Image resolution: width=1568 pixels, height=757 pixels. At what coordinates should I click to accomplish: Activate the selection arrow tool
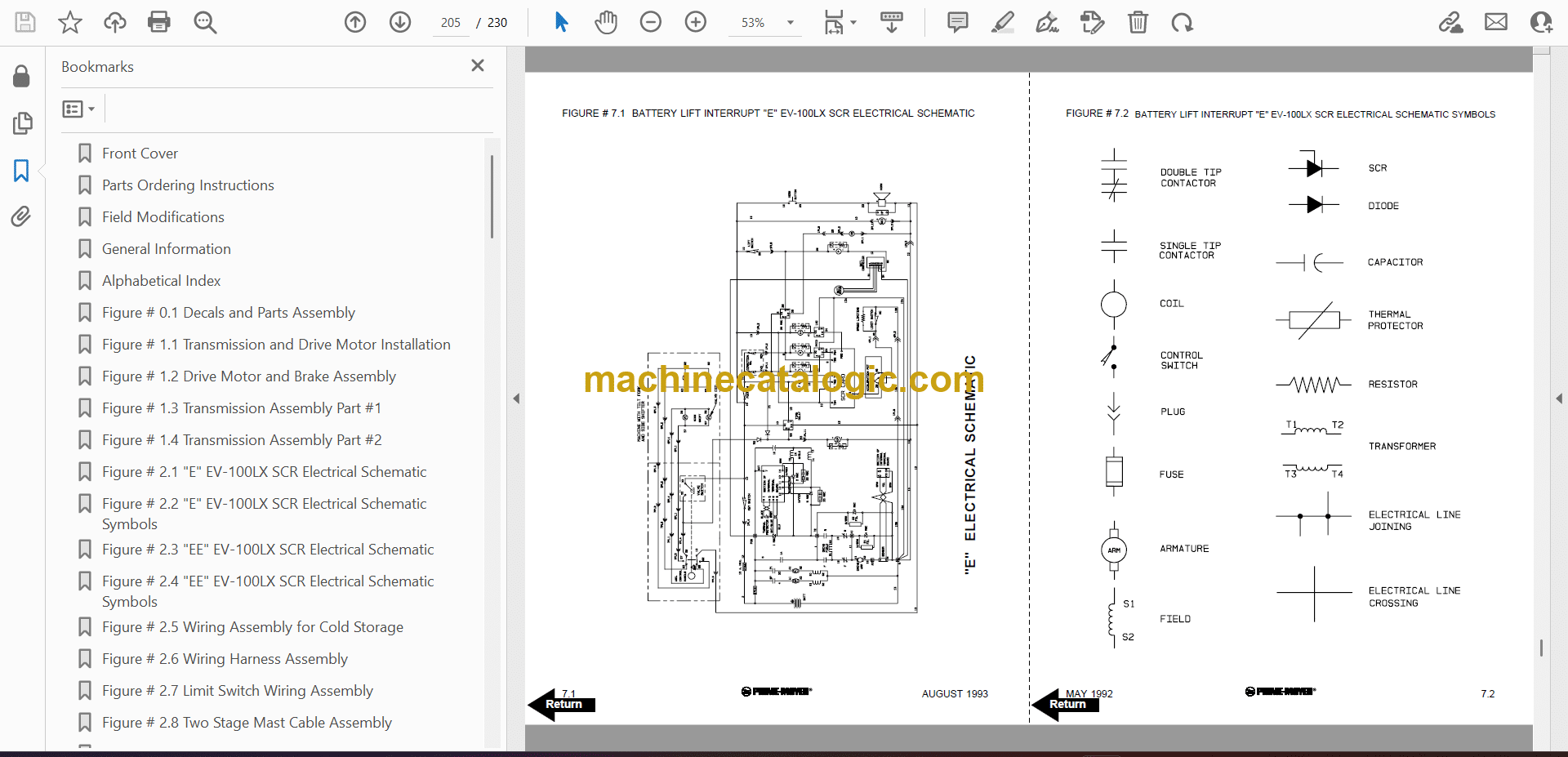(561, 22)
